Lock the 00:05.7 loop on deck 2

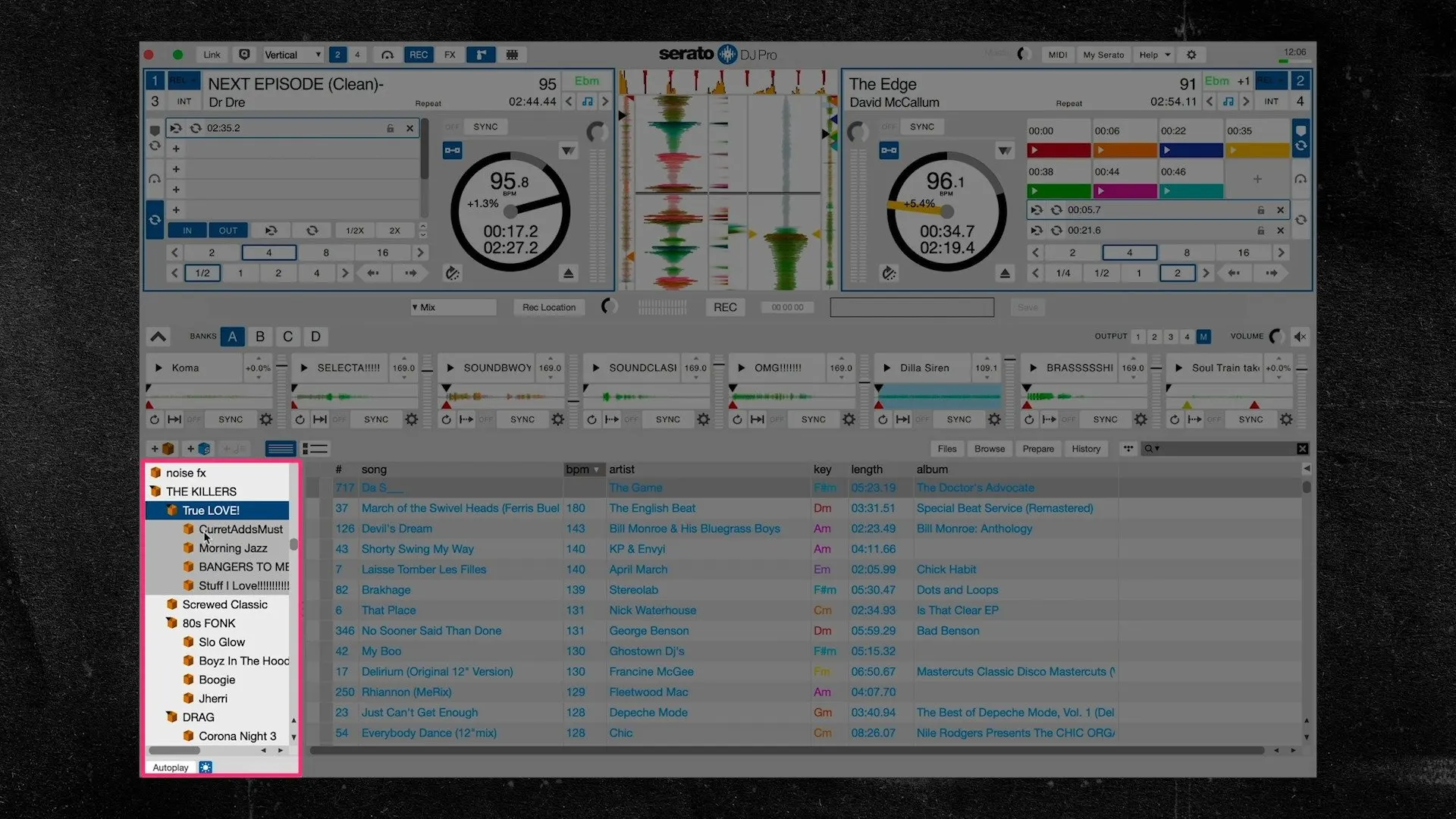1260,210
